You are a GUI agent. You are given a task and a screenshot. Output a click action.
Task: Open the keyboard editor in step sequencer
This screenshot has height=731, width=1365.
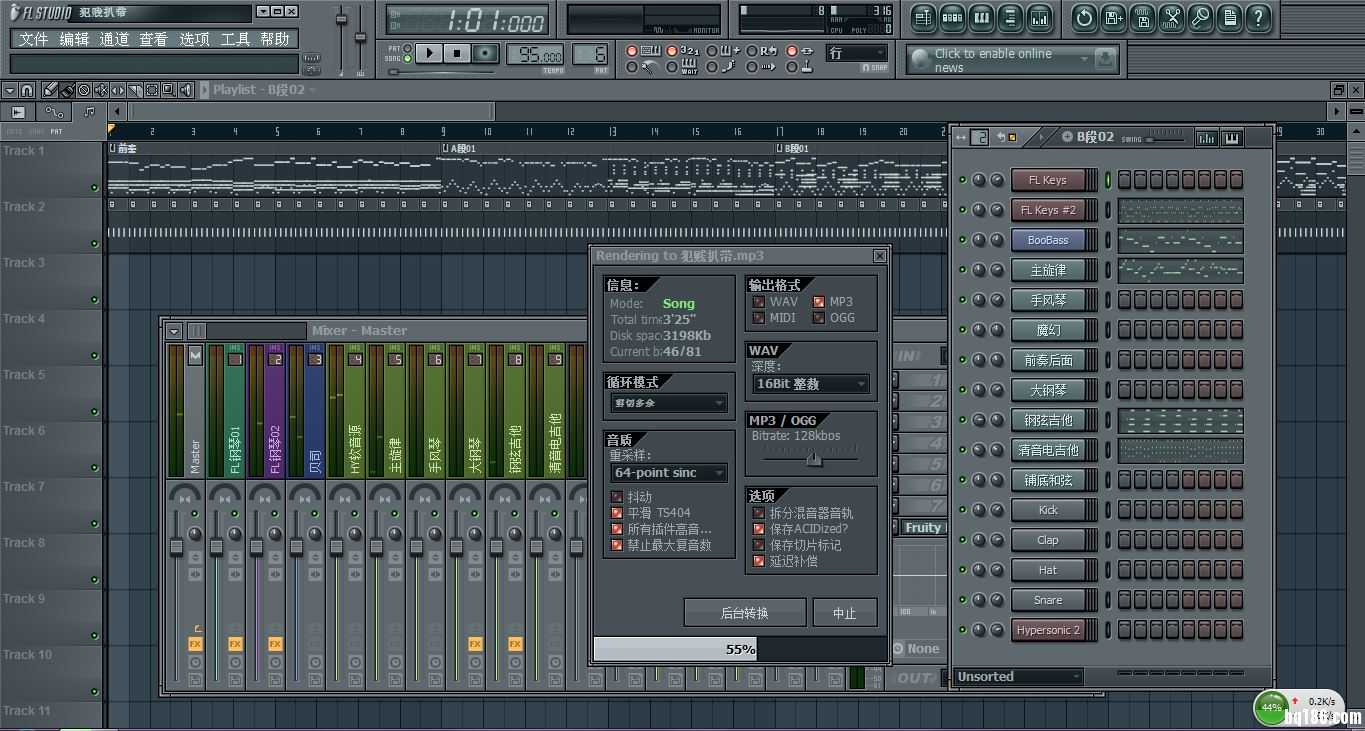1231,137
